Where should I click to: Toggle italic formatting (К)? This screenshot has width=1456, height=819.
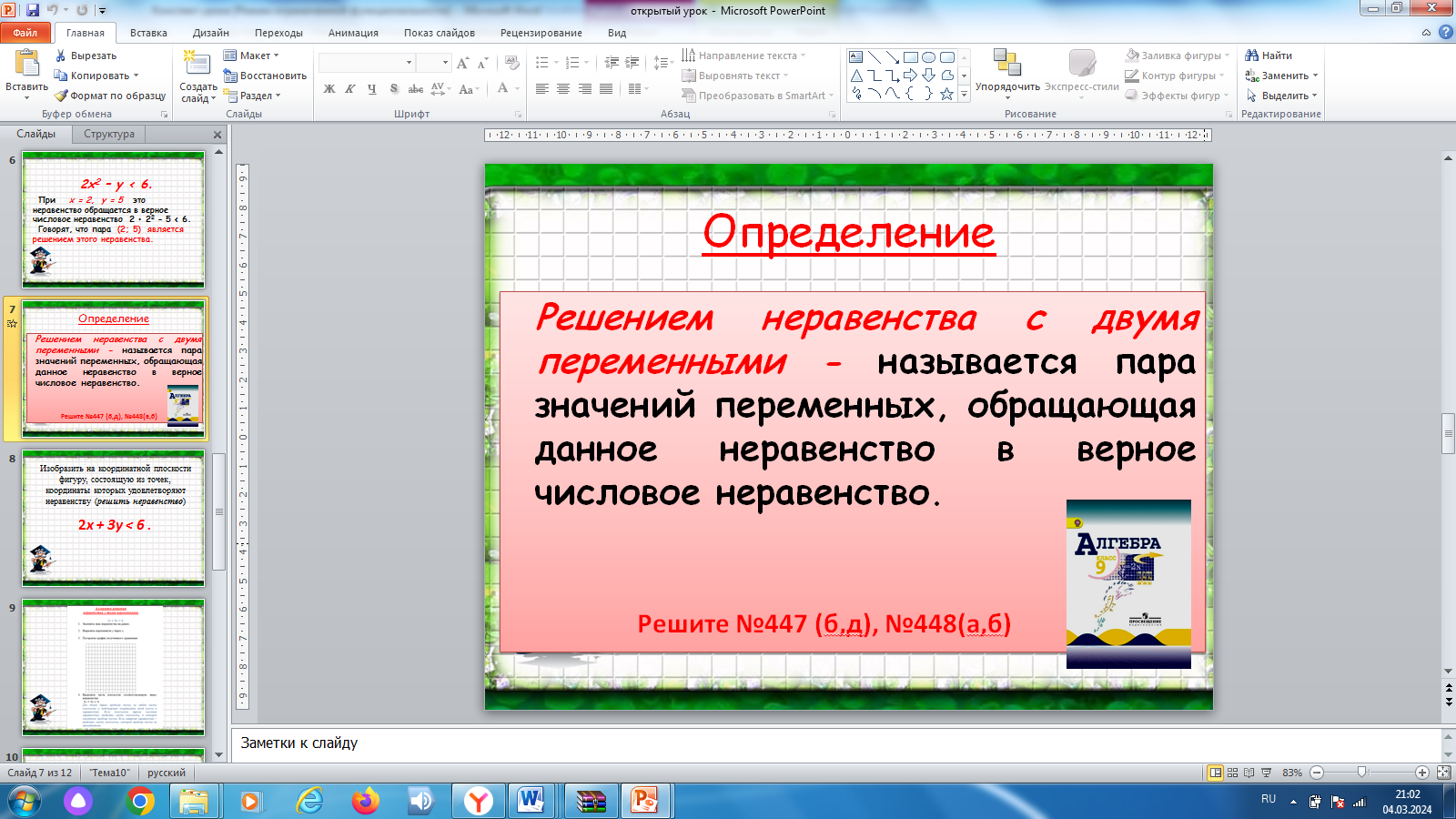[350, 88]
